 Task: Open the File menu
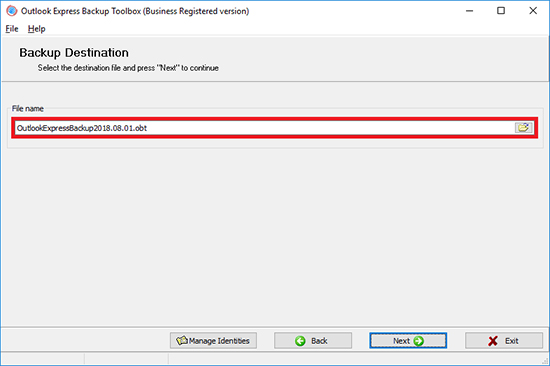tap(12, 29)
